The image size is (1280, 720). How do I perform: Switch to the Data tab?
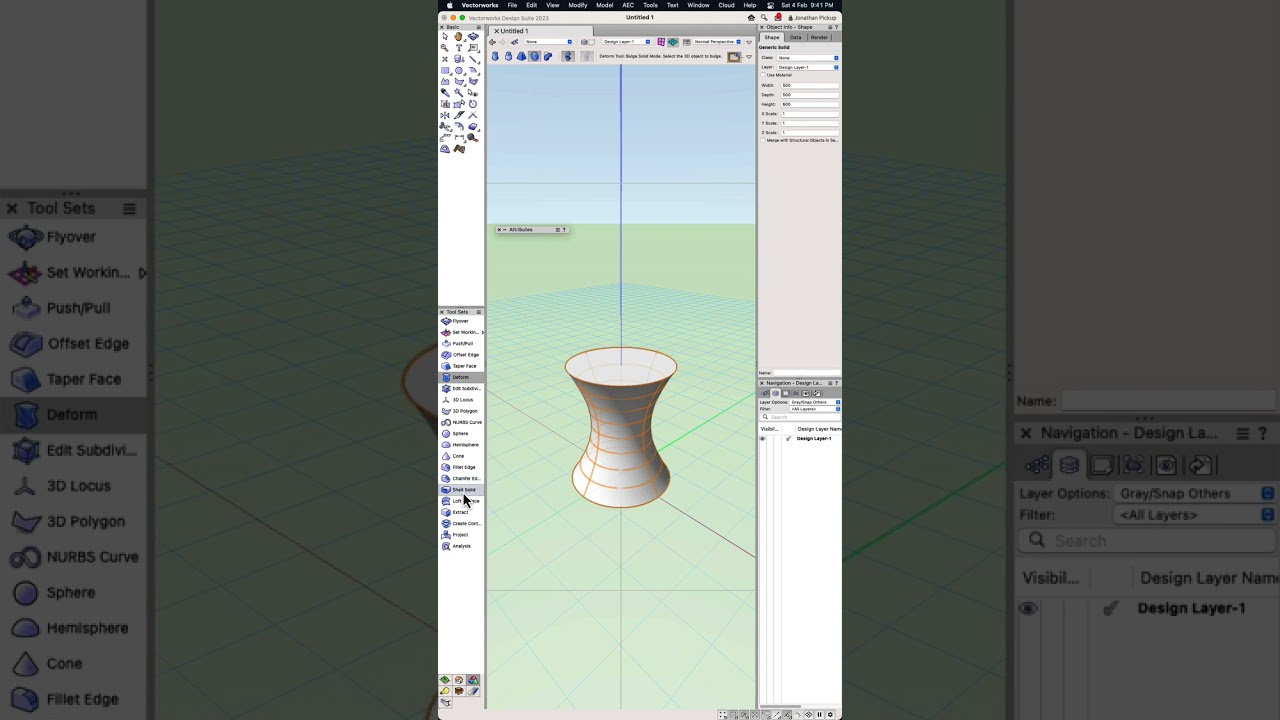[x=796, y=37]
